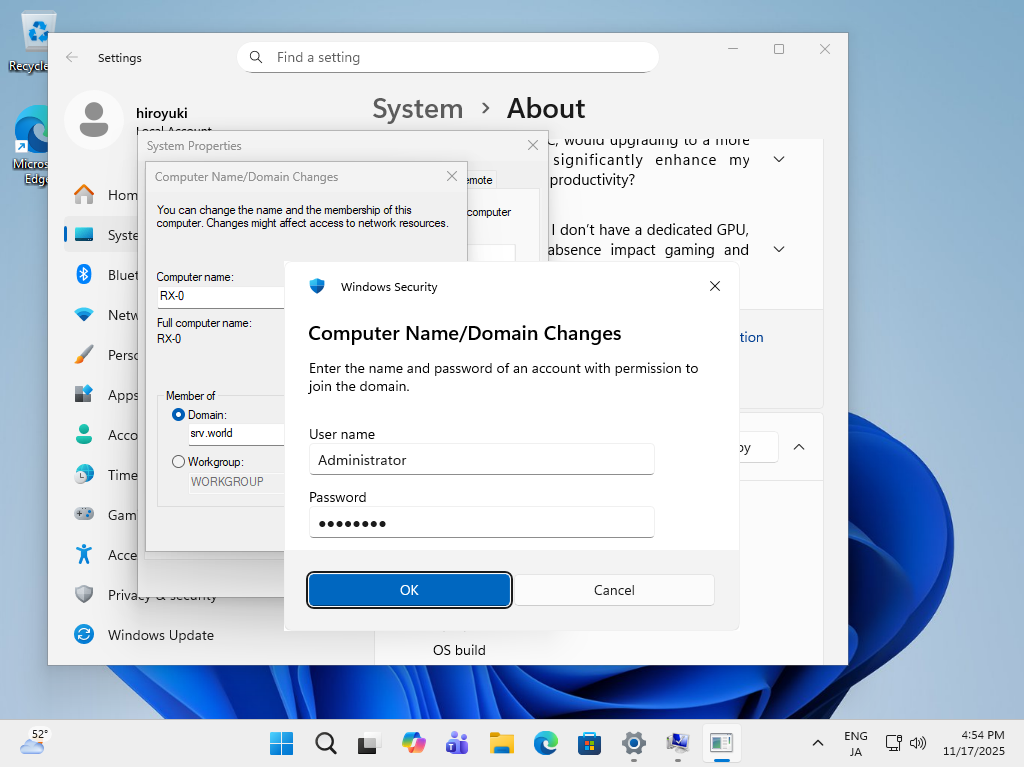Open Privacy & security shield icon
This screenshot has height=767, width=1024.
tap(85, 595)
